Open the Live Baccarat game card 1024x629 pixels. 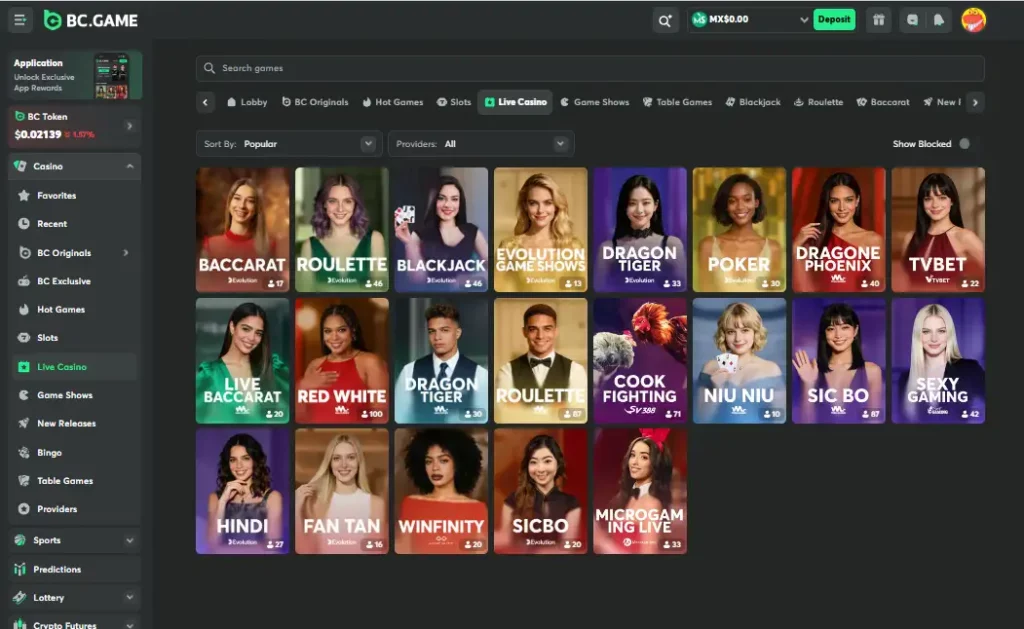(x=242, y=361)
